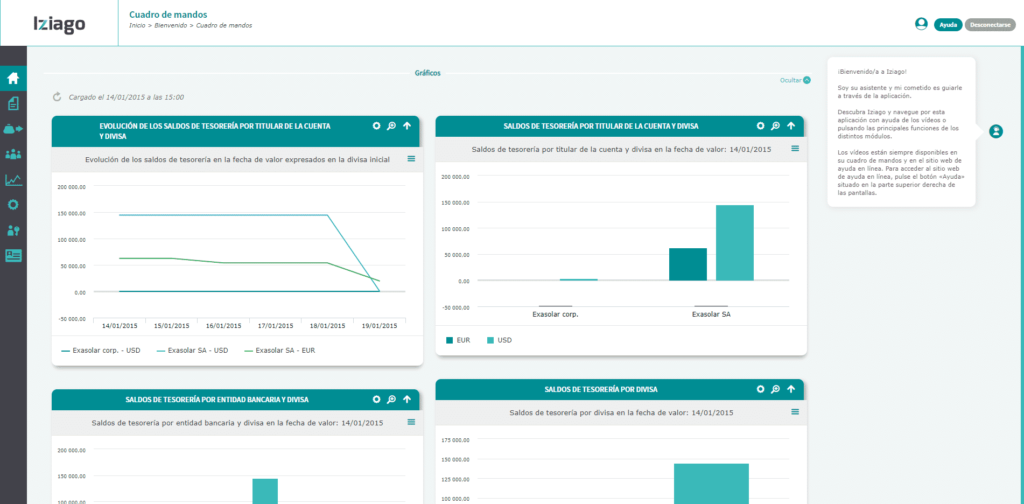This screenshot has height=504, width=1024.
Task: Click circle icon on Evolución de los saldos panel
Action: point(376,126)
